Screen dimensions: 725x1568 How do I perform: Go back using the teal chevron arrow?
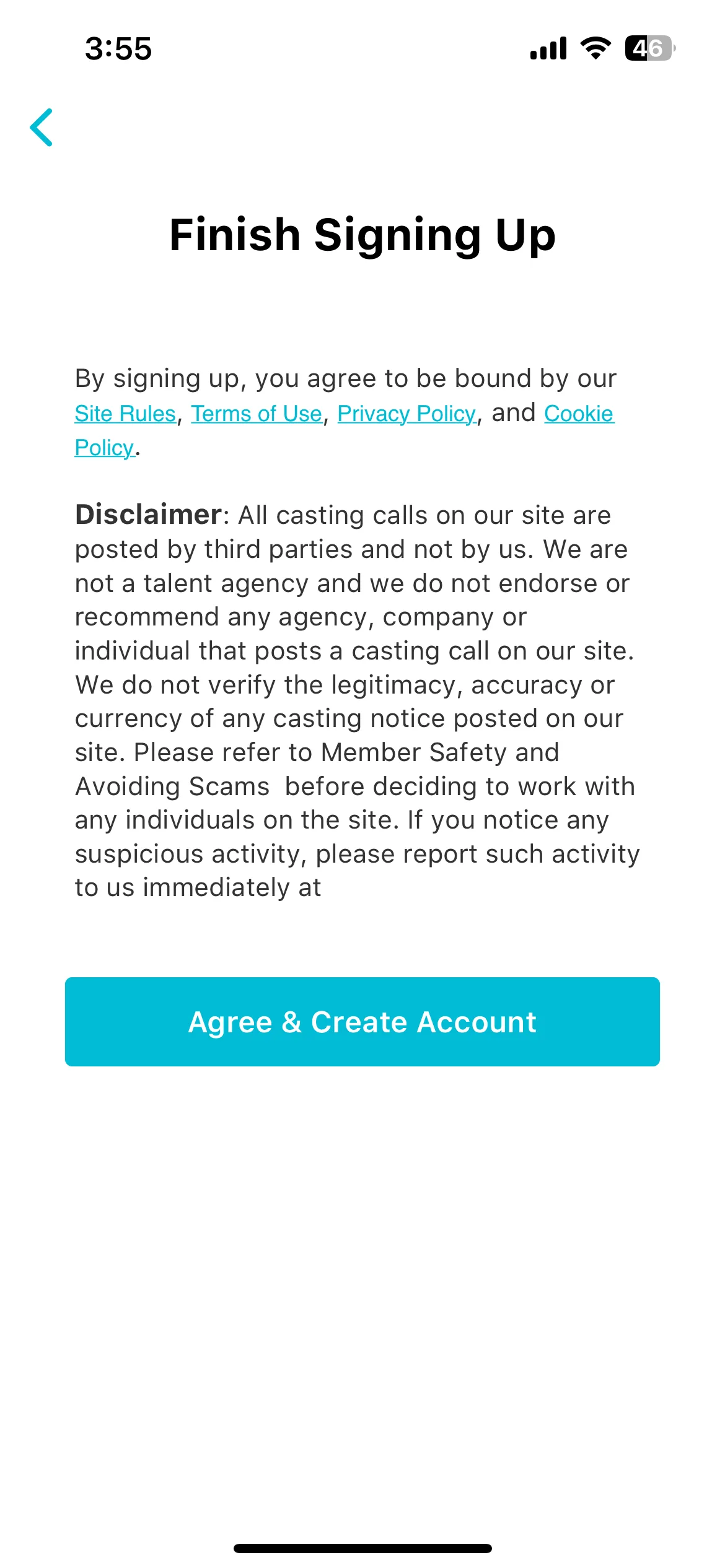[x=42, y=128]
